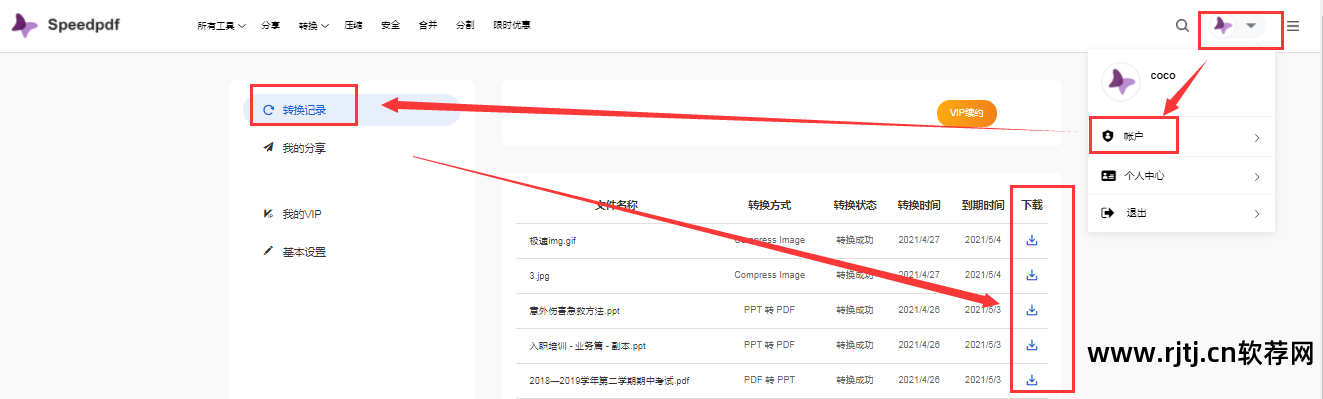
Task: Download 入职培训 - 业务篇 - 副本.ppt
Action: tap(1032, 345)
